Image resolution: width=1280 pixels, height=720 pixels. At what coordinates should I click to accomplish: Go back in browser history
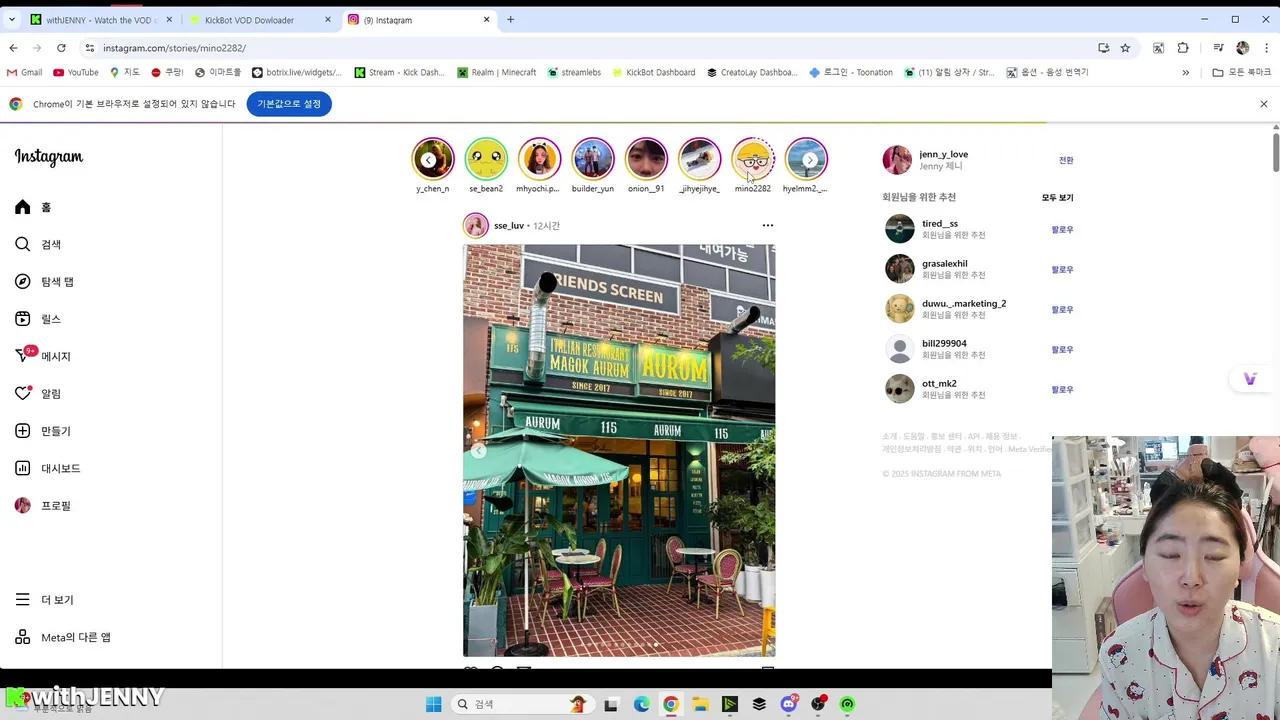coord(13,48)
